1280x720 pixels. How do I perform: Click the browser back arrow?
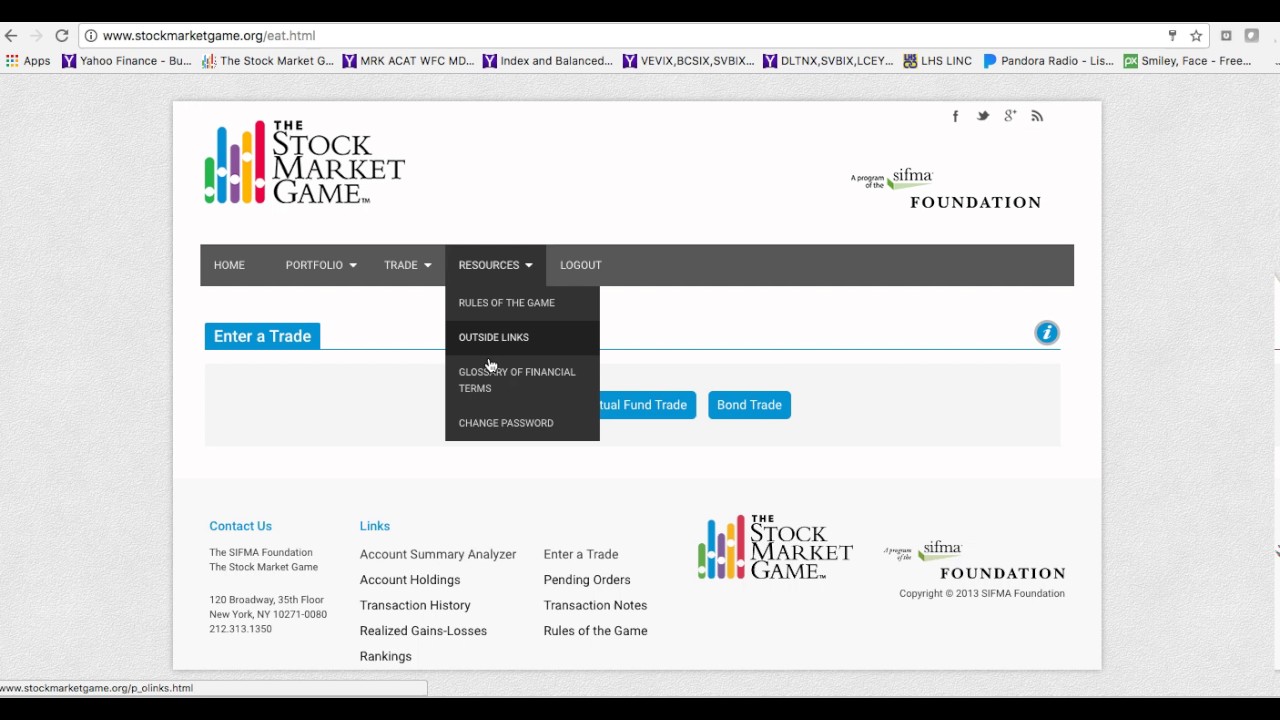pos(12,35)
